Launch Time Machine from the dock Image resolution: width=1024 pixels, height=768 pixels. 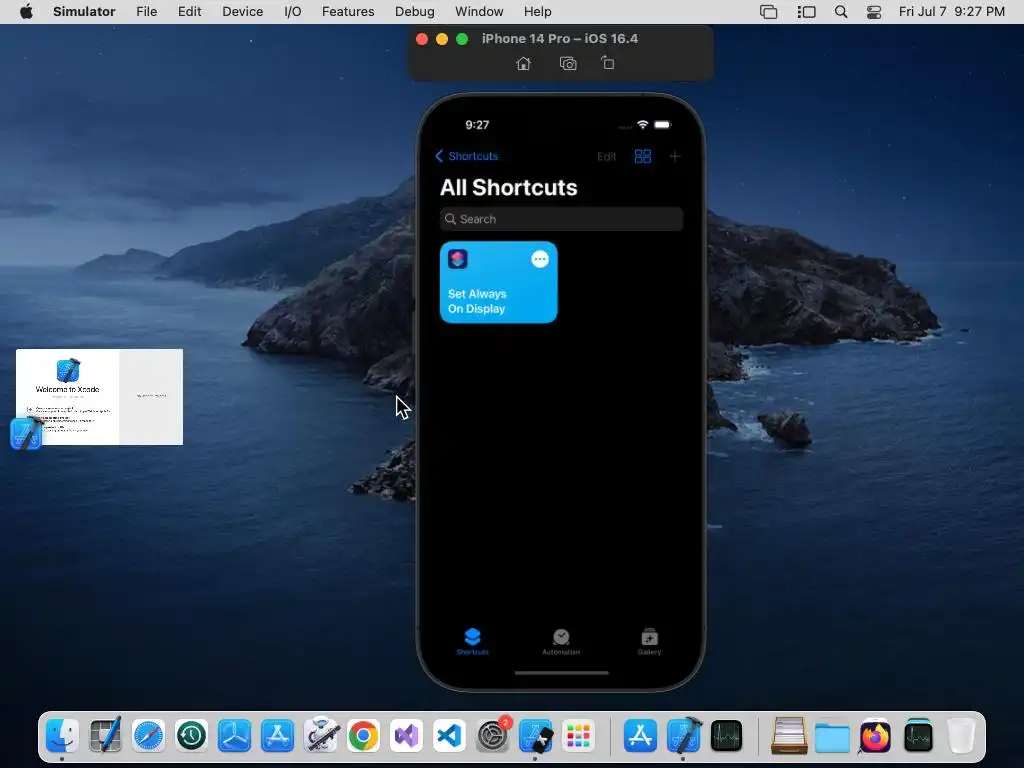191,736
